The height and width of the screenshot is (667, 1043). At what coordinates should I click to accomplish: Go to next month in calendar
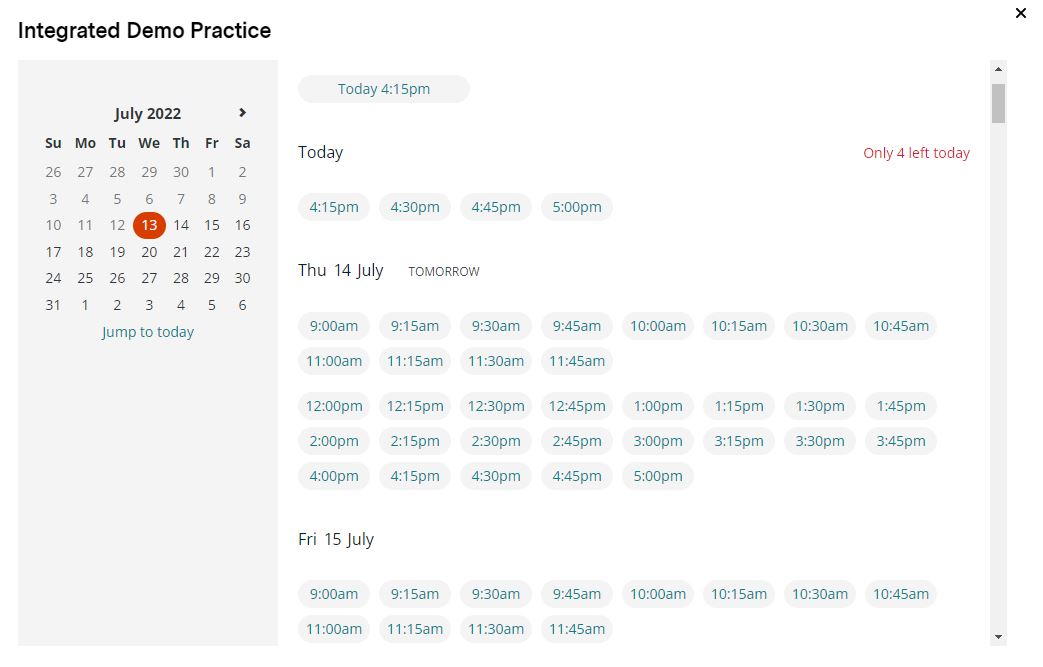click(x=242, y=112)
